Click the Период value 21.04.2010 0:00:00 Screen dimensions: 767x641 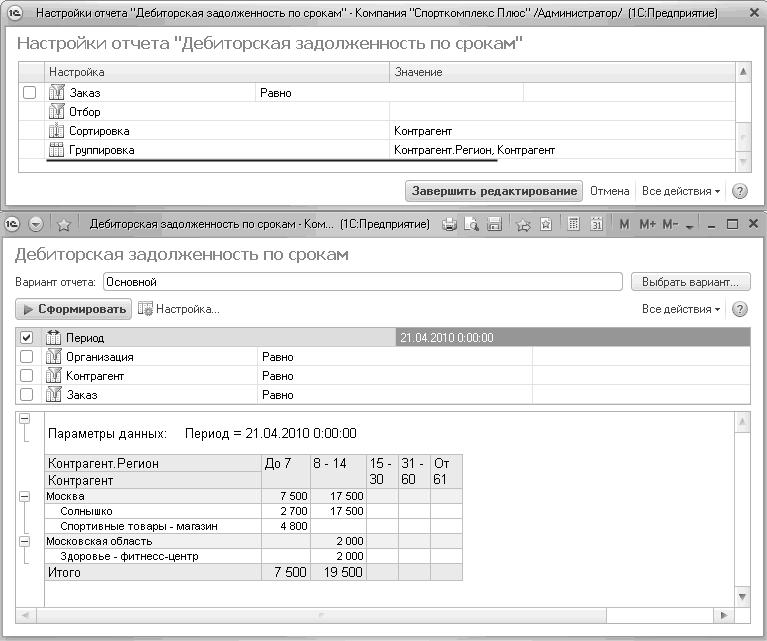(572, 338)
